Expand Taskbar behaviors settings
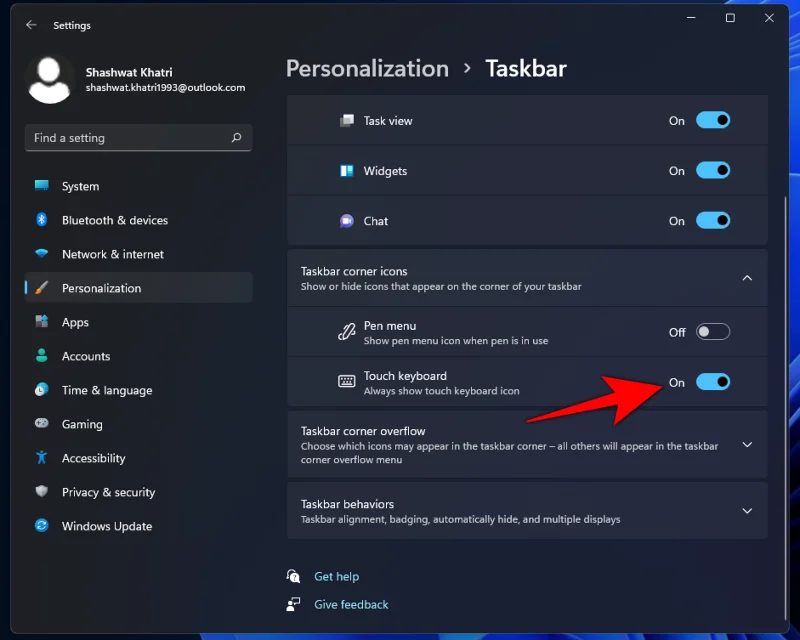 747,510
